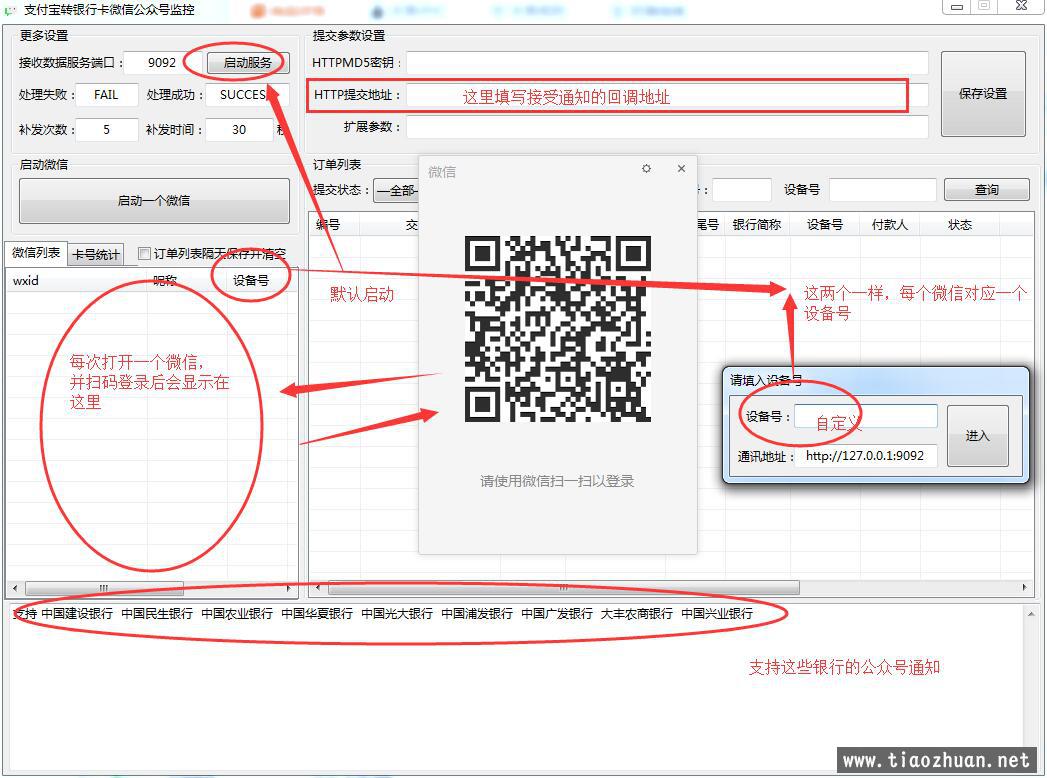Click the order table horizontal scrollbar thumb
1047x778 pixels.
(x=564, y=588)
